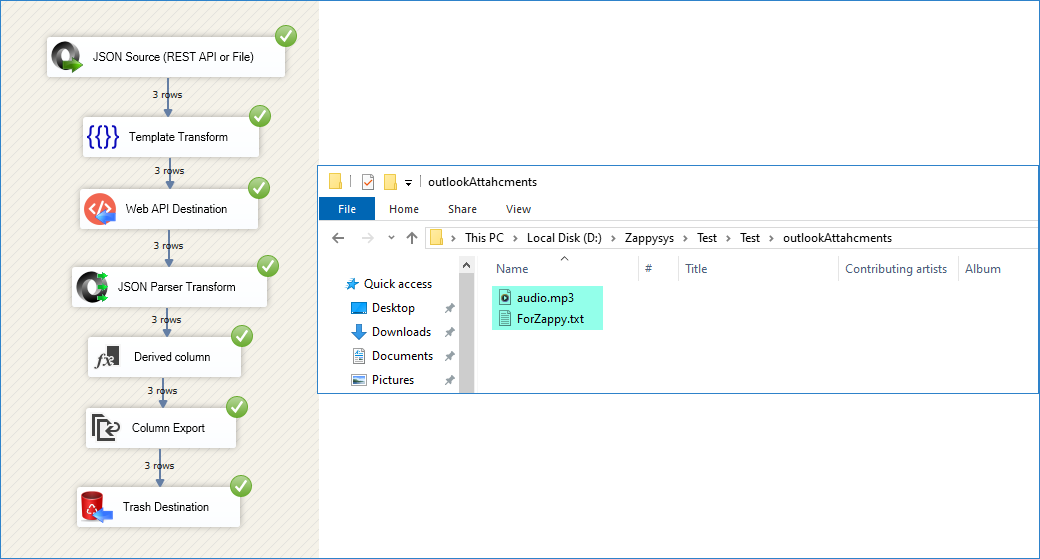Sort by the Name column header
Image resolution: width=1040 pixels, height=559 pixels.
[512, 269]
